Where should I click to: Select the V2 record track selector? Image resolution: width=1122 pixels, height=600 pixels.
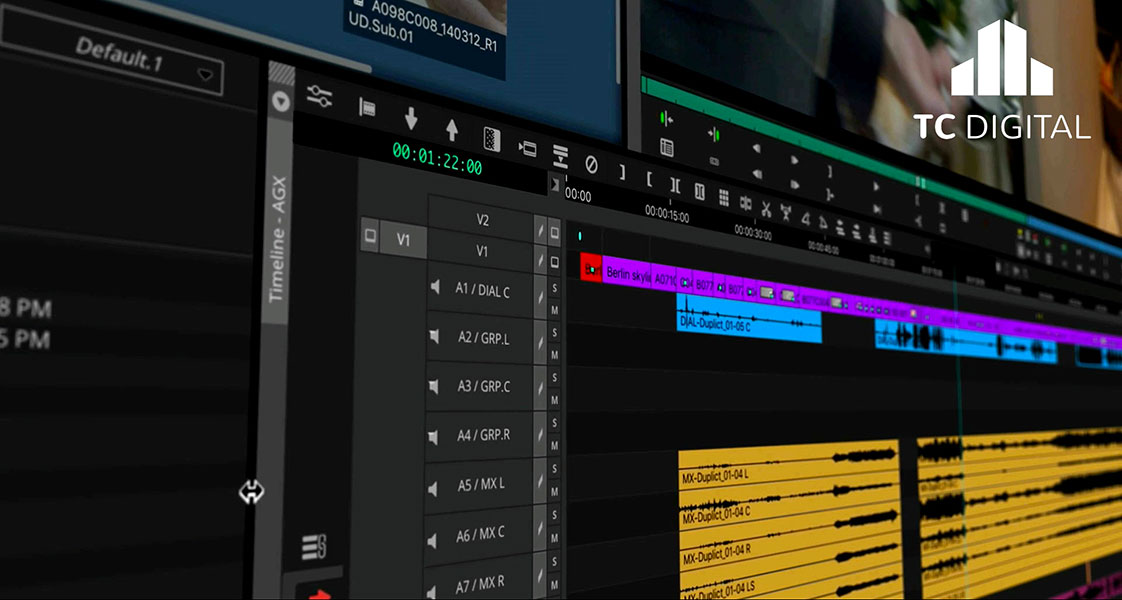point(482,221)
